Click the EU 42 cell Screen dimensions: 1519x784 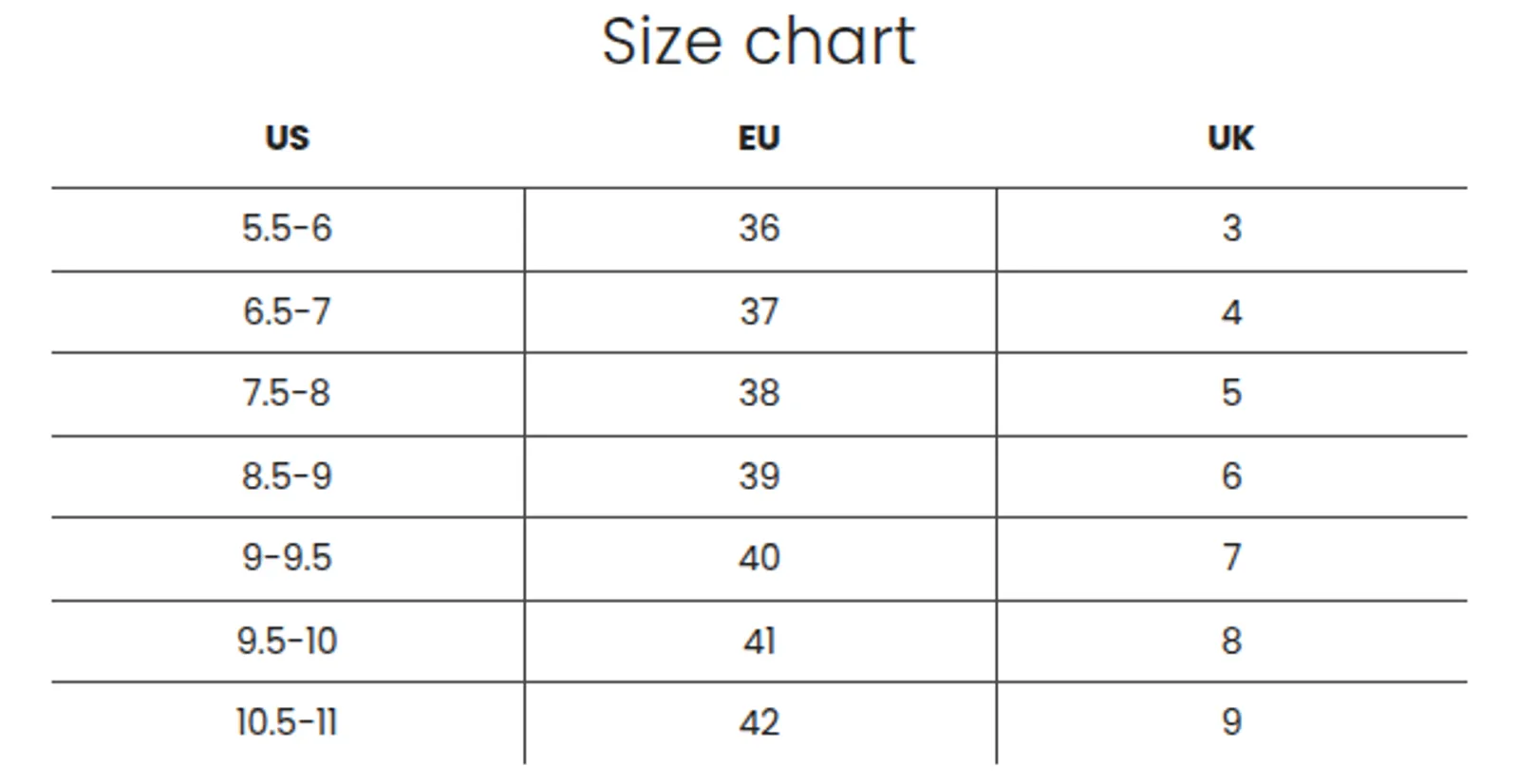759,723
